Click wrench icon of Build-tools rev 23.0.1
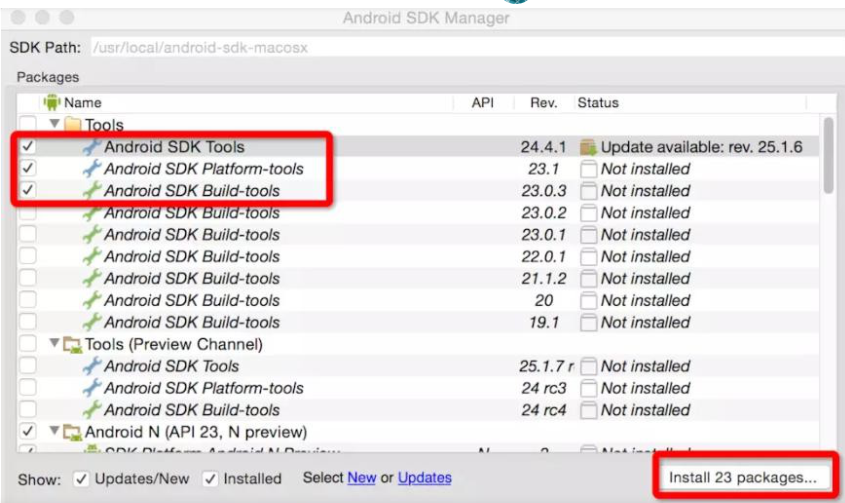This screenshot has height=503, width=845. pyautogui.click(x=92, y=235)
